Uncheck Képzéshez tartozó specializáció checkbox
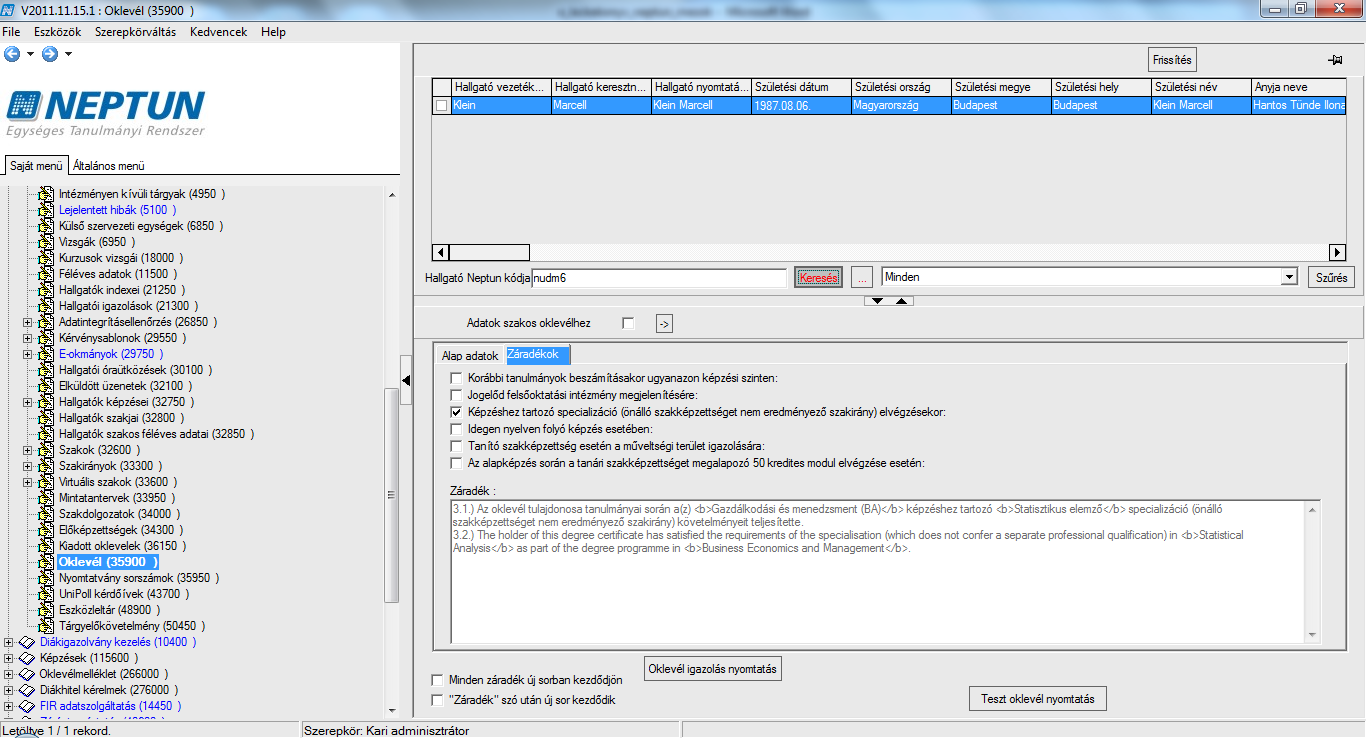1366x738 pixels. (457, 412)
